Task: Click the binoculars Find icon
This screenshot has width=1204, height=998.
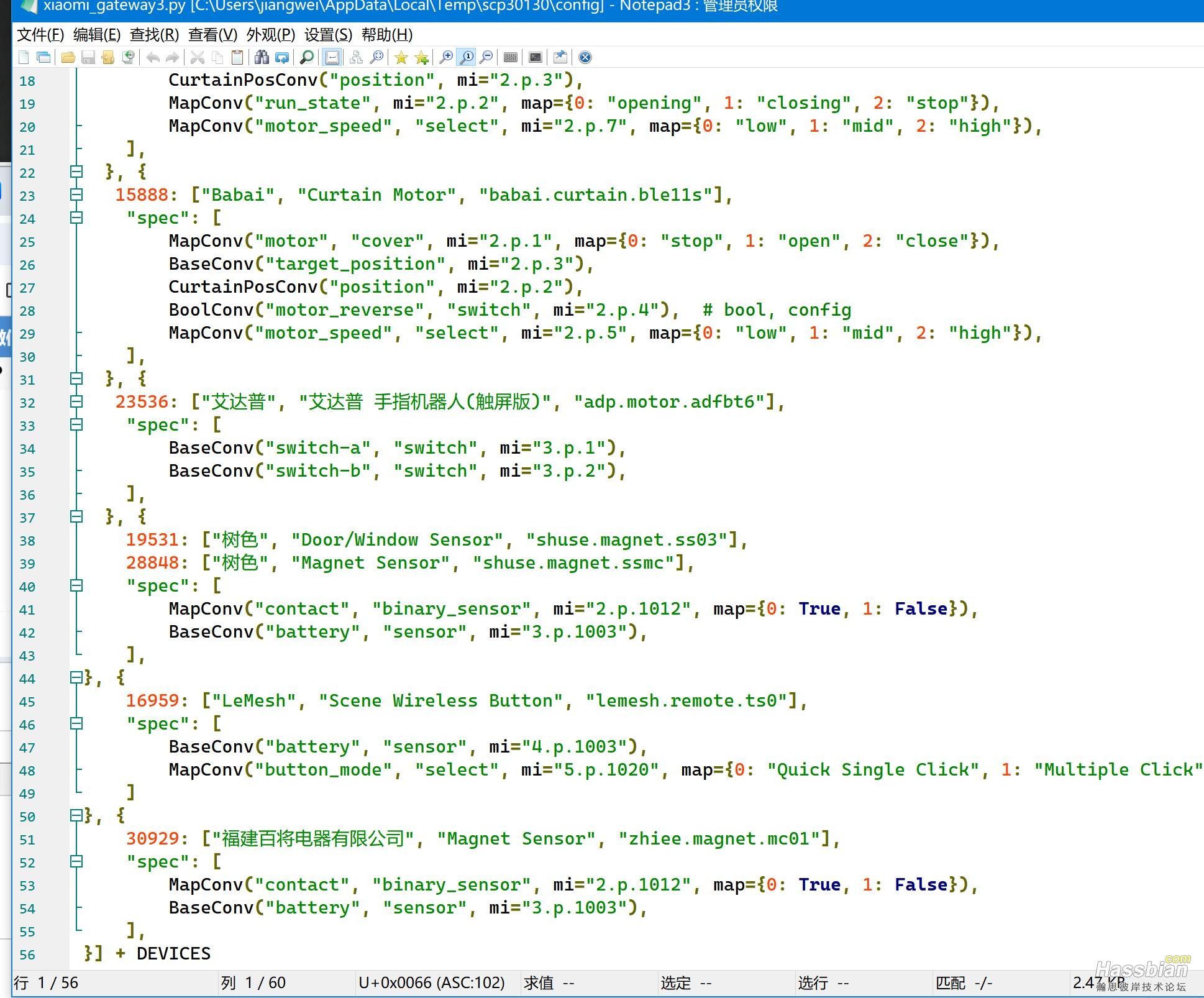Action: (x=262, y=58)
